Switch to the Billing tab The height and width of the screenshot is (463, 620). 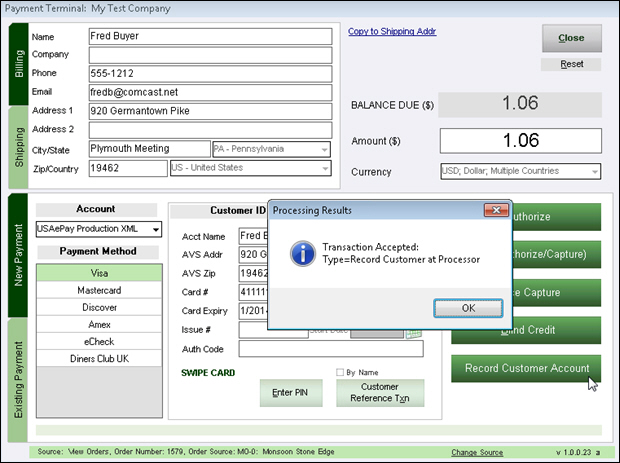19,62
